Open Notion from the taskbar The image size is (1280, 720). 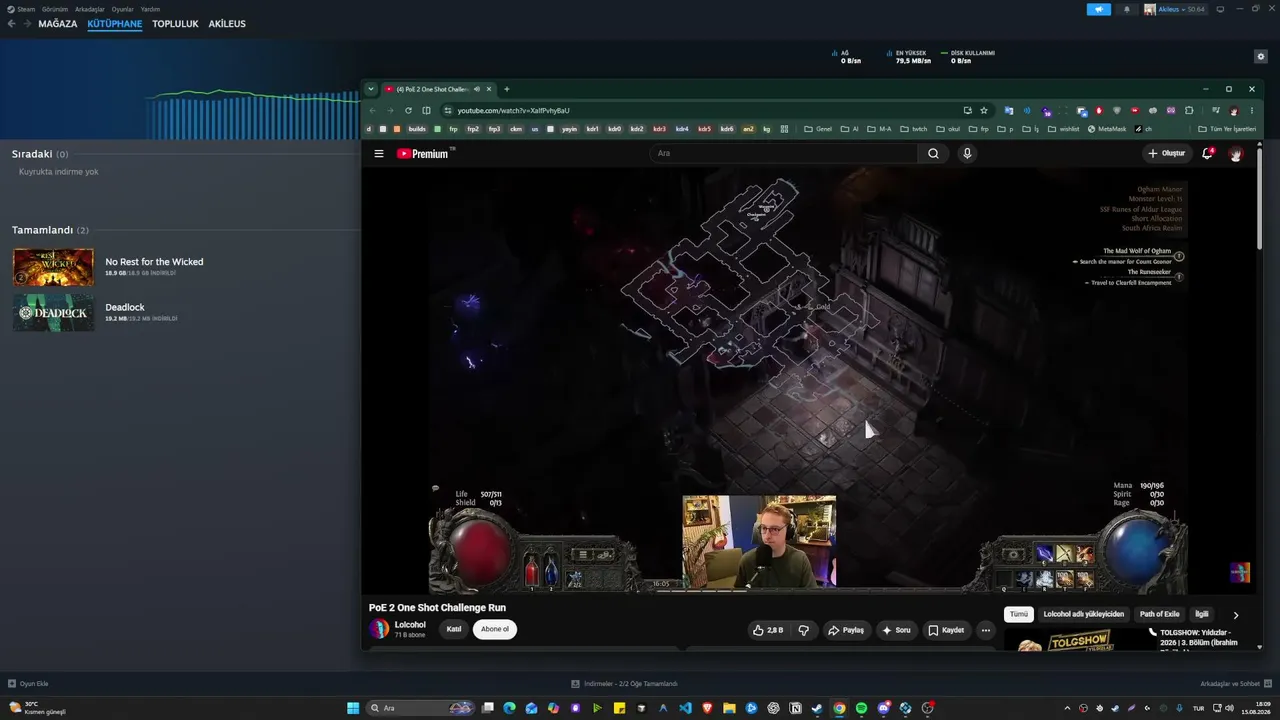pos(795,708)
